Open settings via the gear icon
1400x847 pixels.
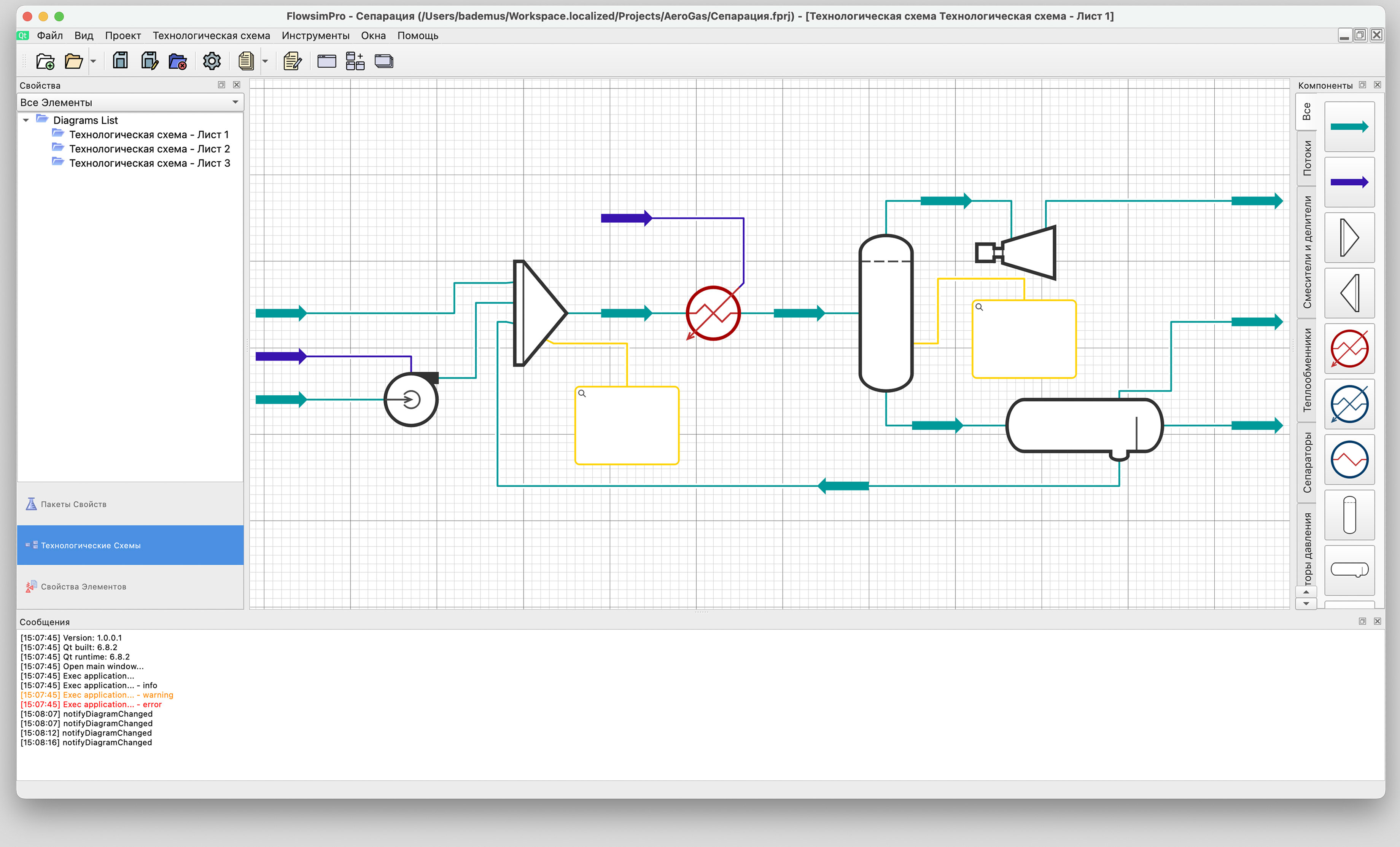(x=212, y=61)
